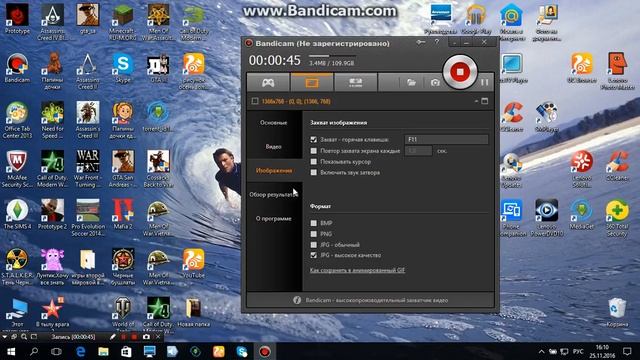Open Task View on the taskbar
This screenshot has height=360, width=640.
(x=56, y=351)
